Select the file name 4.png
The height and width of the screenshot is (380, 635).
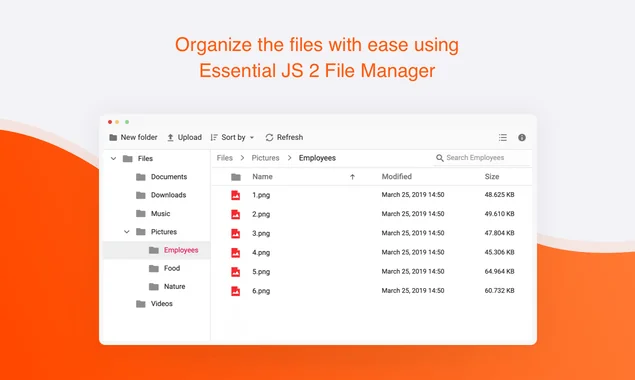[261, 252]
